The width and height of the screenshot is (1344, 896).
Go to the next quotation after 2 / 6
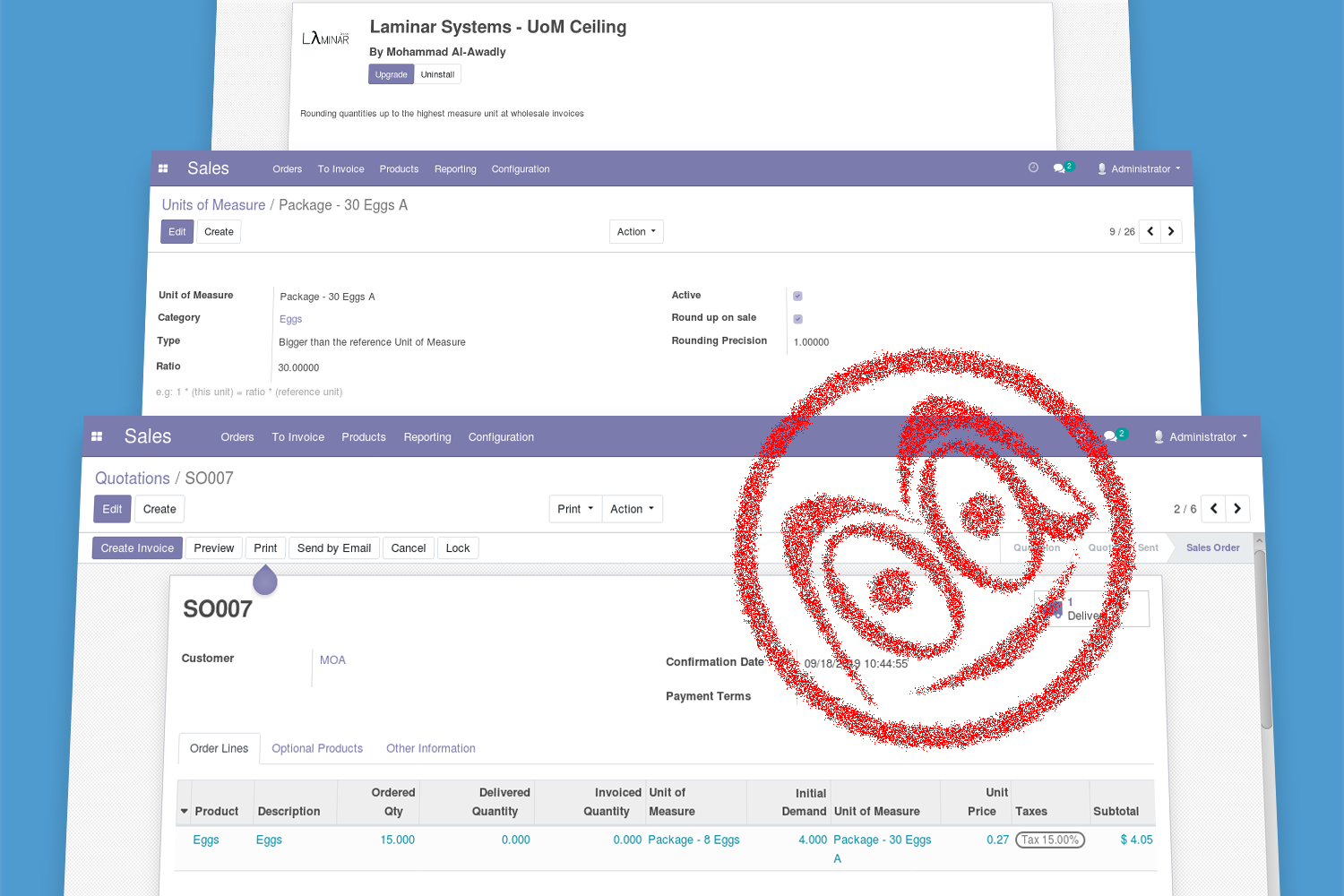[x=1237, y=509]
